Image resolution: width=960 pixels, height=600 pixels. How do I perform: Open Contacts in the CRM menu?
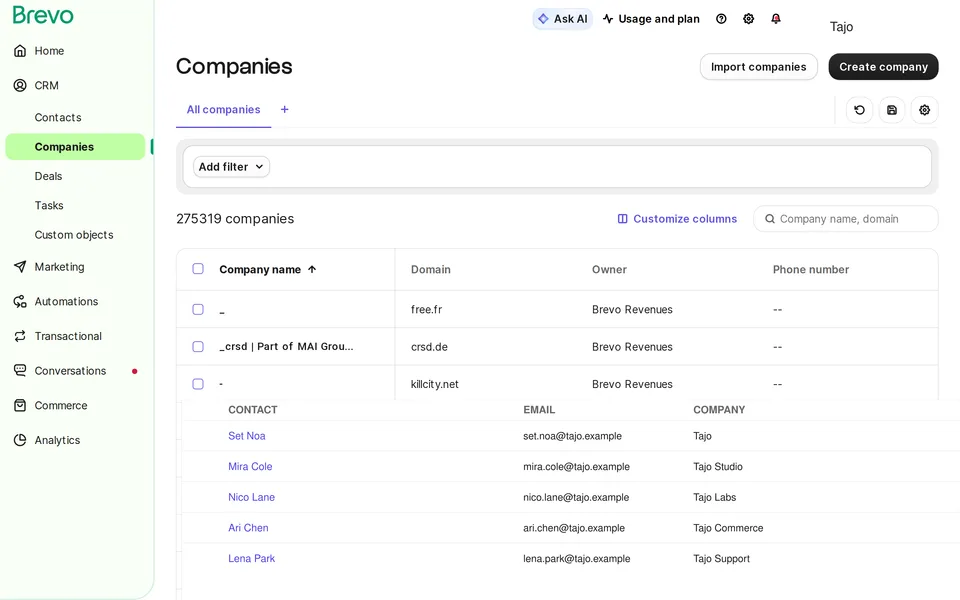(58, 118)
